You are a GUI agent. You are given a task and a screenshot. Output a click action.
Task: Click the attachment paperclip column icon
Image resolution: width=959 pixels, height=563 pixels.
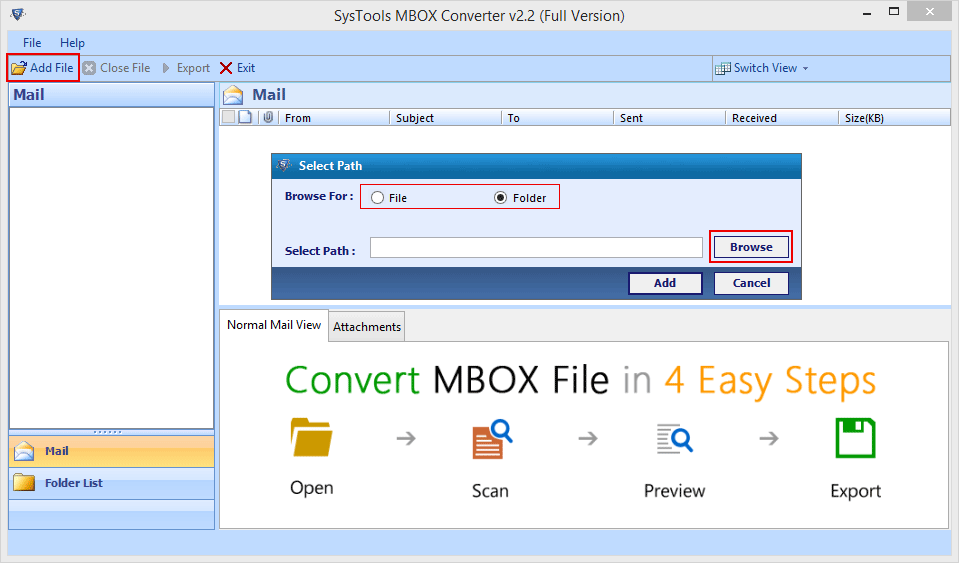coord(268,117)
